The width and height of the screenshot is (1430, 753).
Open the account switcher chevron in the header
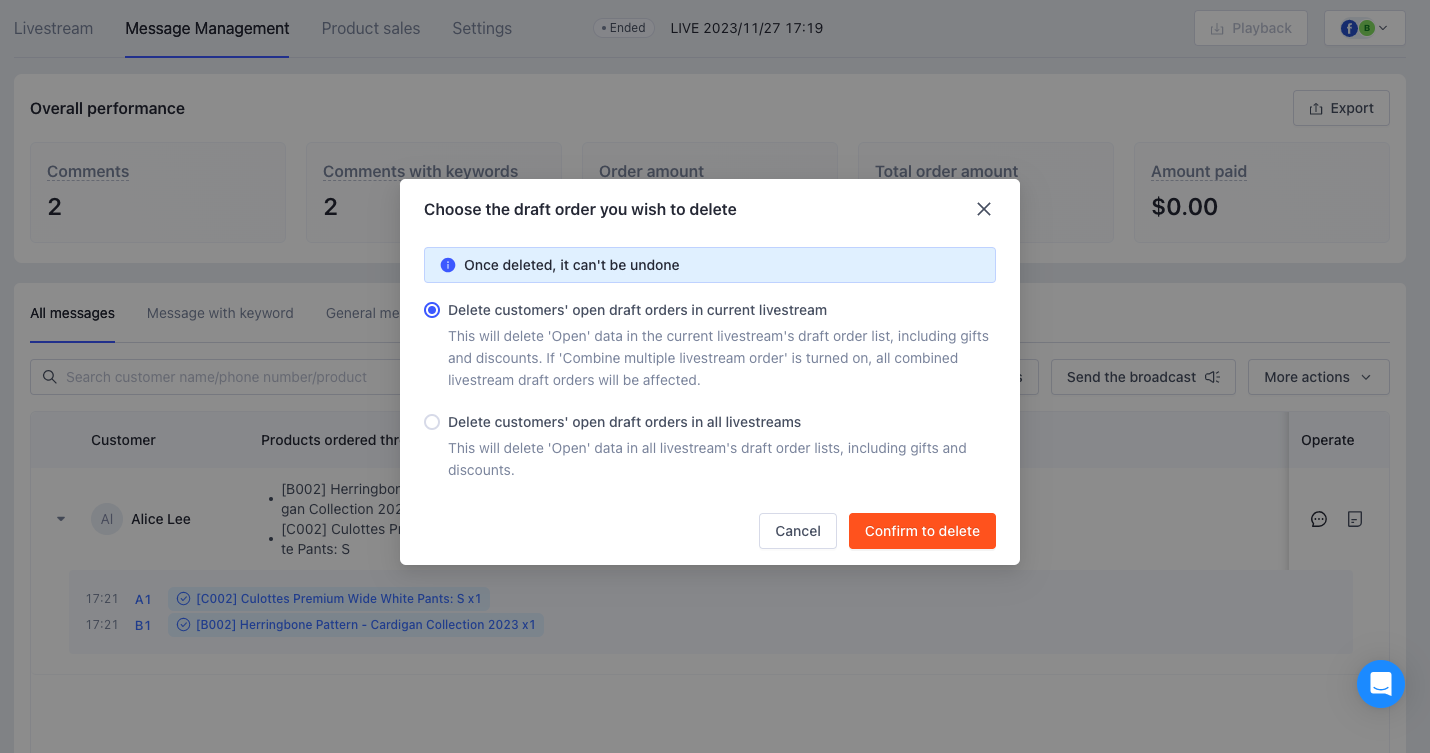(x=1381, y=27)
